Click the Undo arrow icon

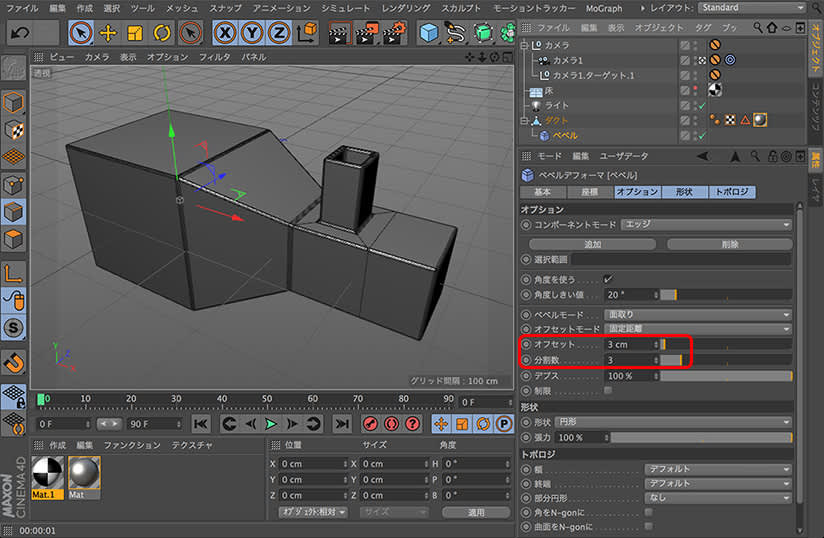click(18, 33)
